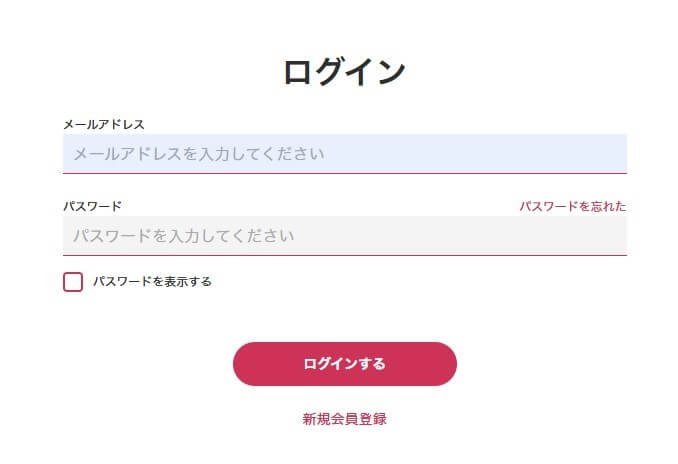Click the メールアドレス field label
Screen dimensions: 678x464
pyautogui.click(x=104, y=124)
